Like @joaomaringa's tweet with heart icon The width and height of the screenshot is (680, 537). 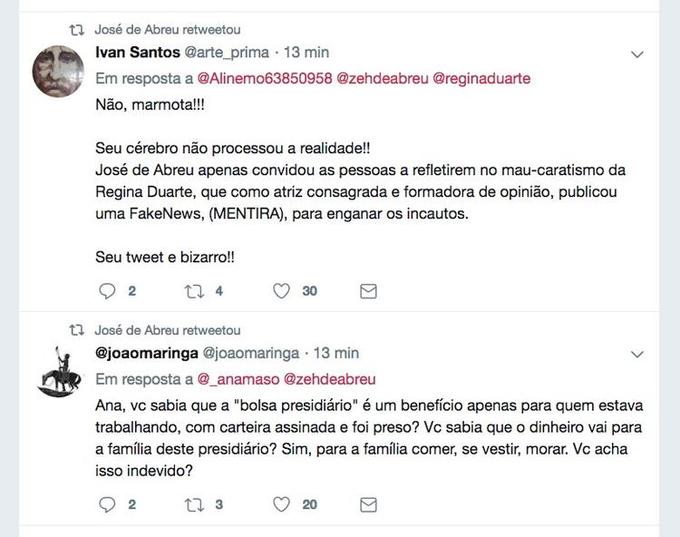click(x=281, y=505)
